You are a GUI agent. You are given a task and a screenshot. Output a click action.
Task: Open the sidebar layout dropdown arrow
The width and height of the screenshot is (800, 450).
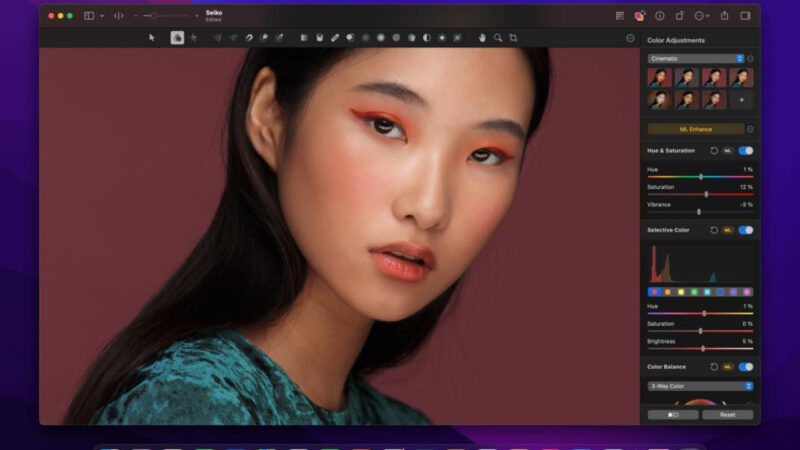pos(102,16)
